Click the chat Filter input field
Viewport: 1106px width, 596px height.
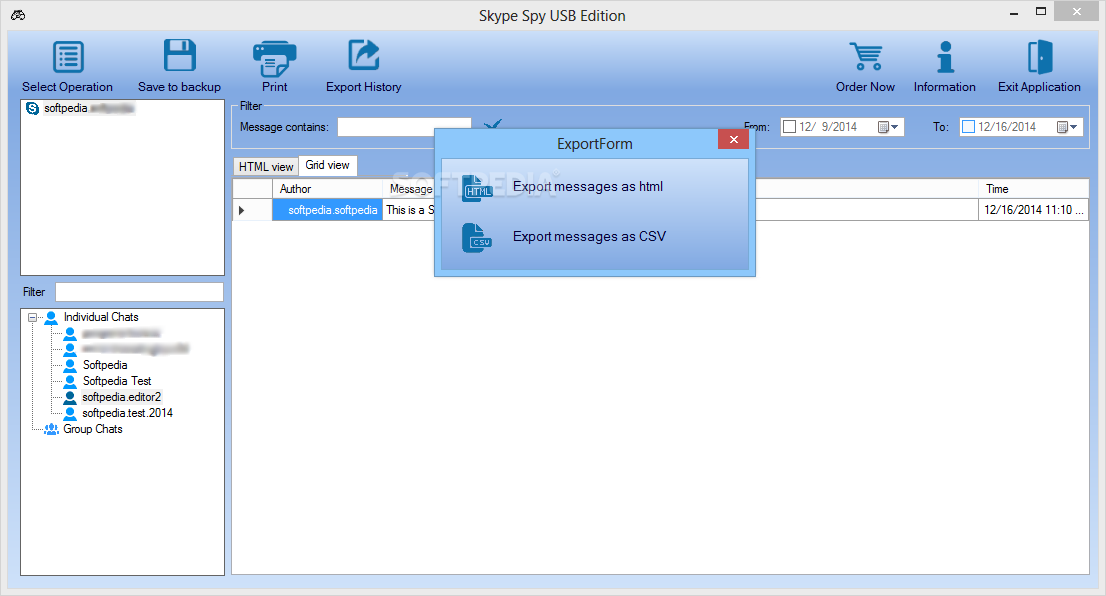(x=140, y=292)
